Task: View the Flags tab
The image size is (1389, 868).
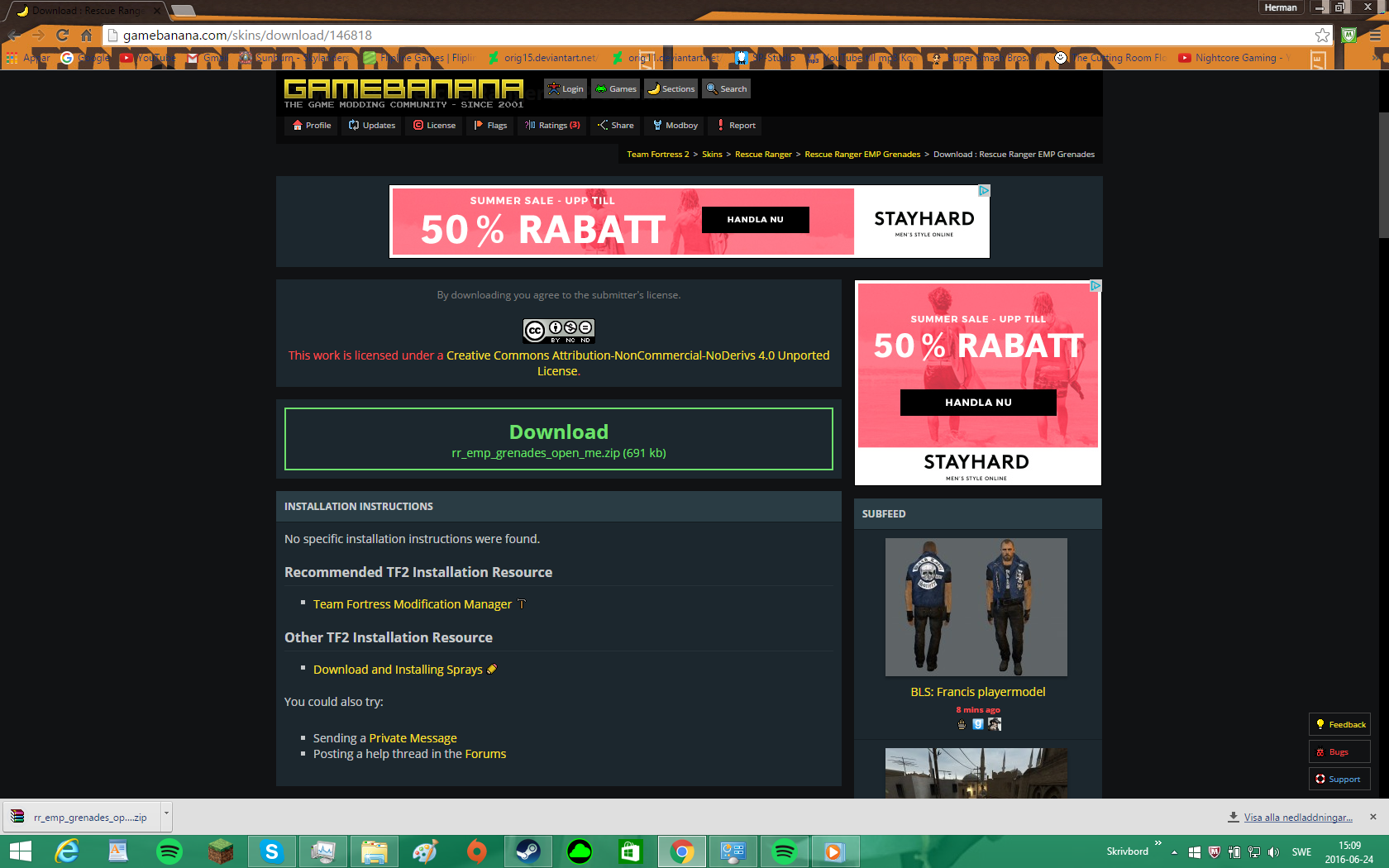Action: 490,126
